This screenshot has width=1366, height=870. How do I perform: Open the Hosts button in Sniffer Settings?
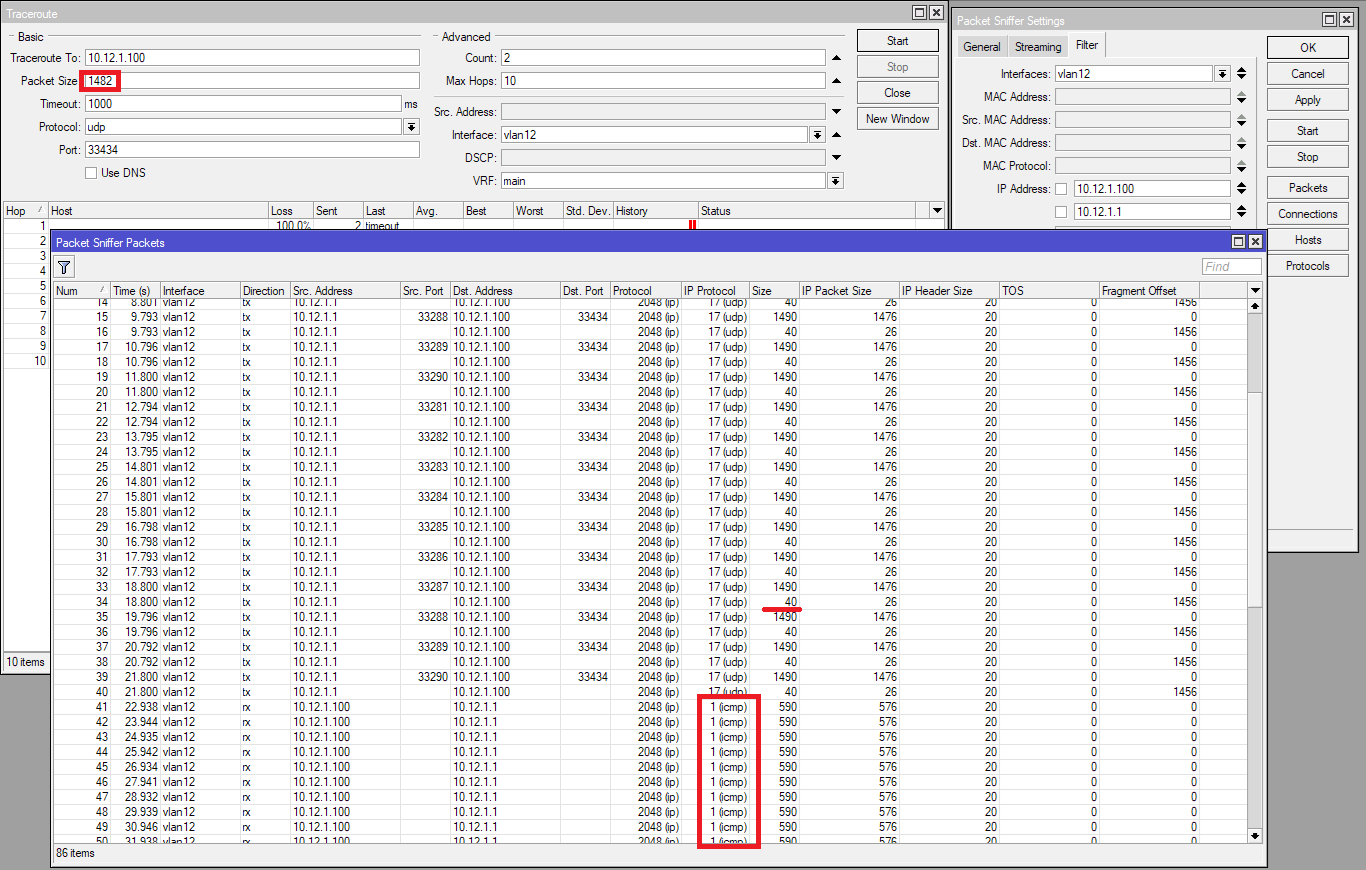coord(1308,240)
